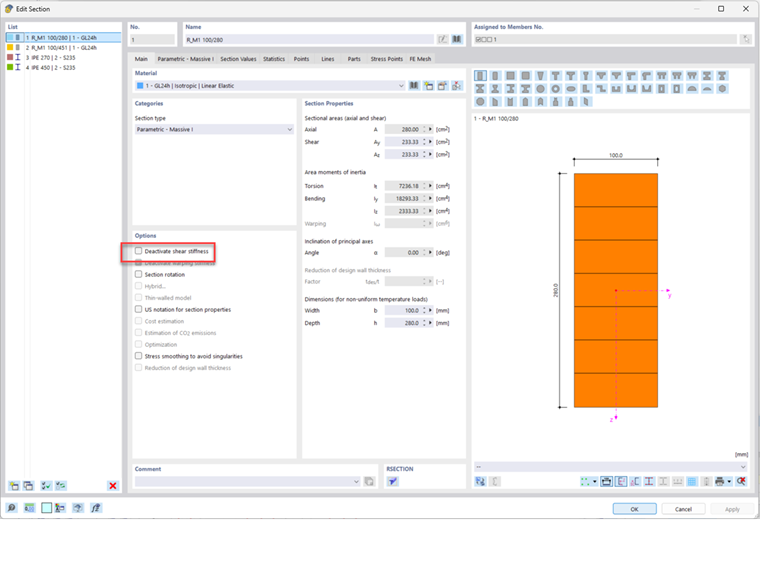The height and width of the screenshot is (570, 760).
Task: Click the new section icon under the list
Action: (x=14, y=486)
